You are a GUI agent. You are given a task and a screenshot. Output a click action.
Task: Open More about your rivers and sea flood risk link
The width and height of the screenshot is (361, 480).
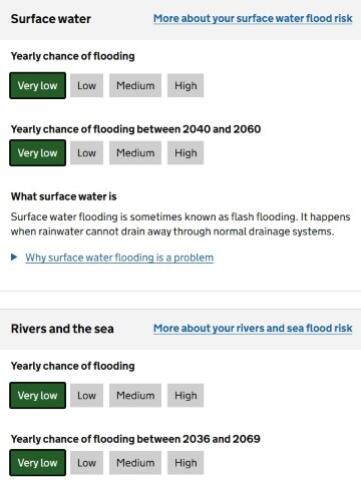(x=253, y=328)
